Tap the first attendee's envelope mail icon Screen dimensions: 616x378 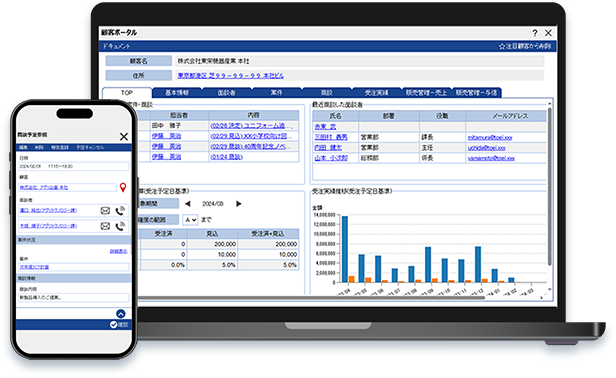pyautogui.click(x=105, y=211)
